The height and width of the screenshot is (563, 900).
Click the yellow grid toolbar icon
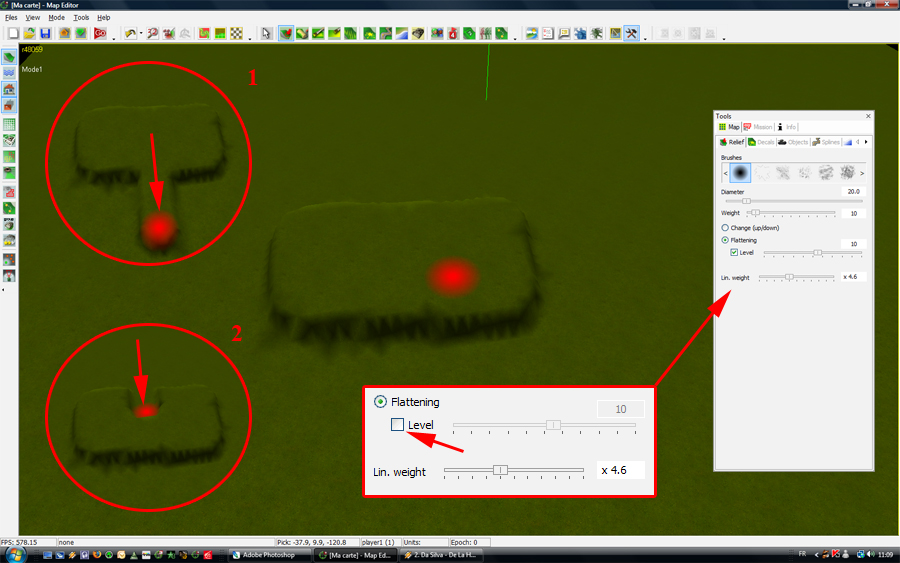click(220, 33)
